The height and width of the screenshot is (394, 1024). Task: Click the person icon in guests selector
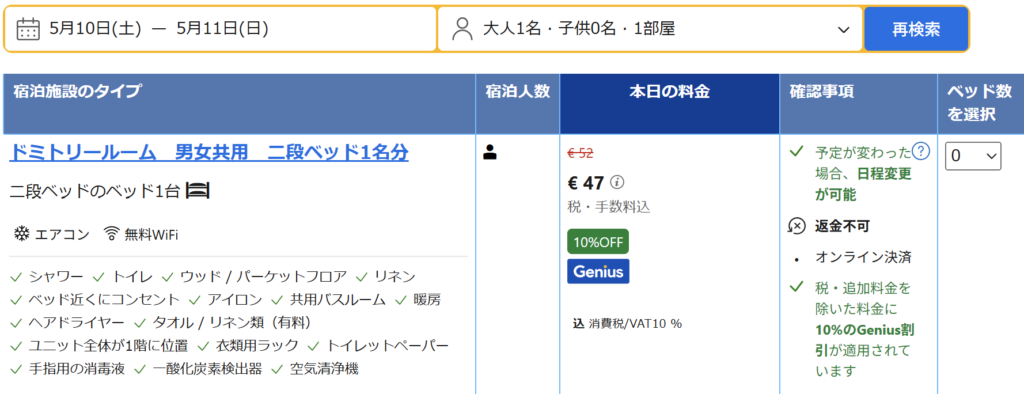pyautogui.click(x=462, y=29)
